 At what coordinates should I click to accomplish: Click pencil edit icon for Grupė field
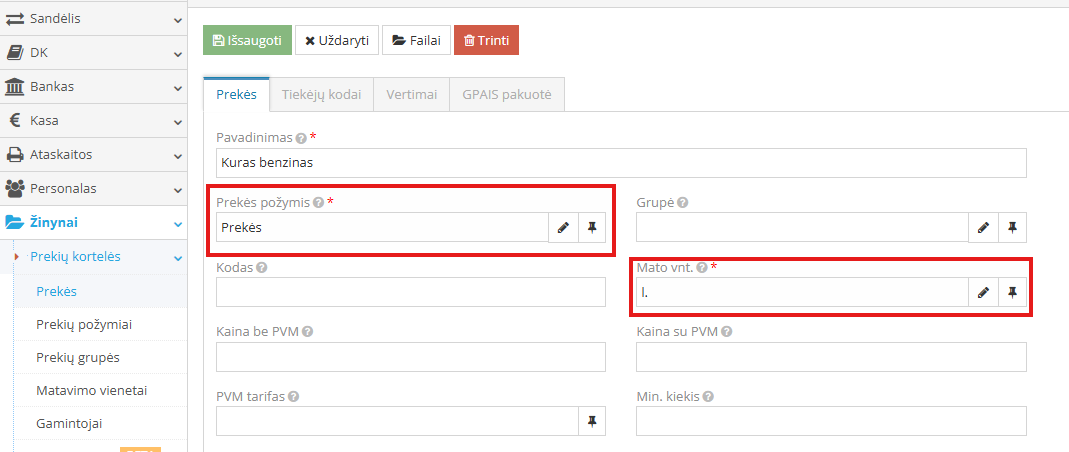point(983,228)
